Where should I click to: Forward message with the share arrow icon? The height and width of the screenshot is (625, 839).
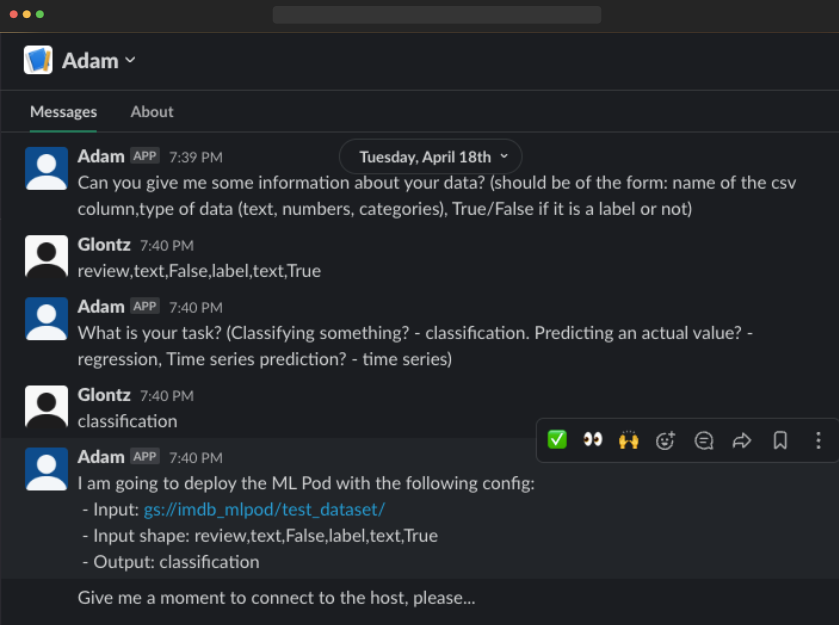tap(742, 440)
